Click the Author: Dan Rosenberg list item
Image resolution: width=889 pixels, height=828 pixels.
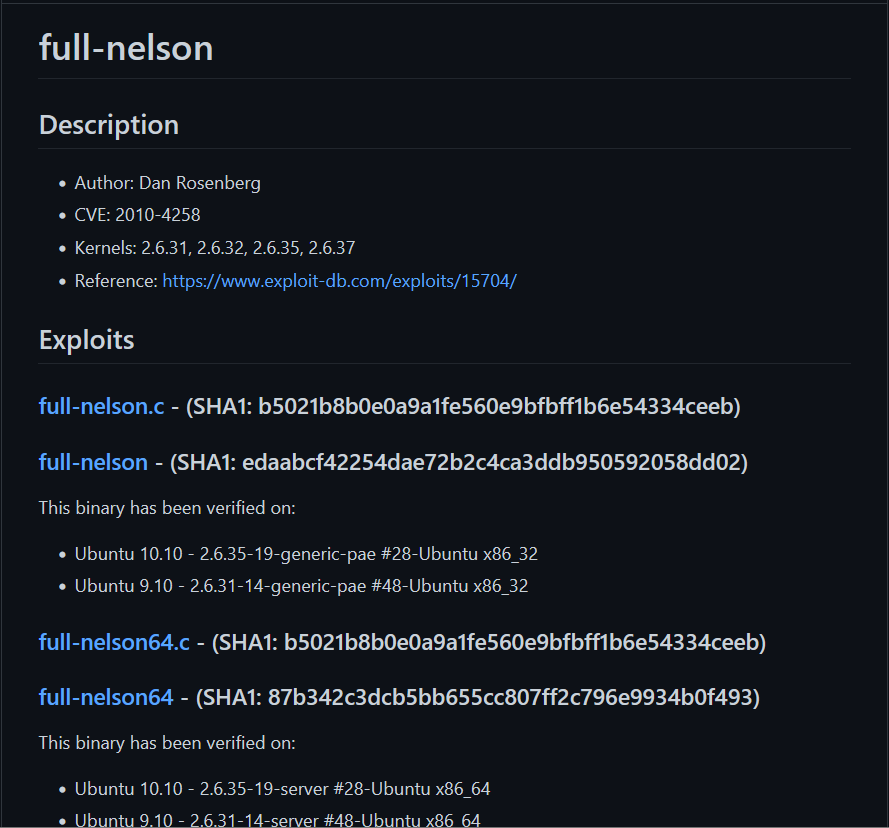coord(167,183)
